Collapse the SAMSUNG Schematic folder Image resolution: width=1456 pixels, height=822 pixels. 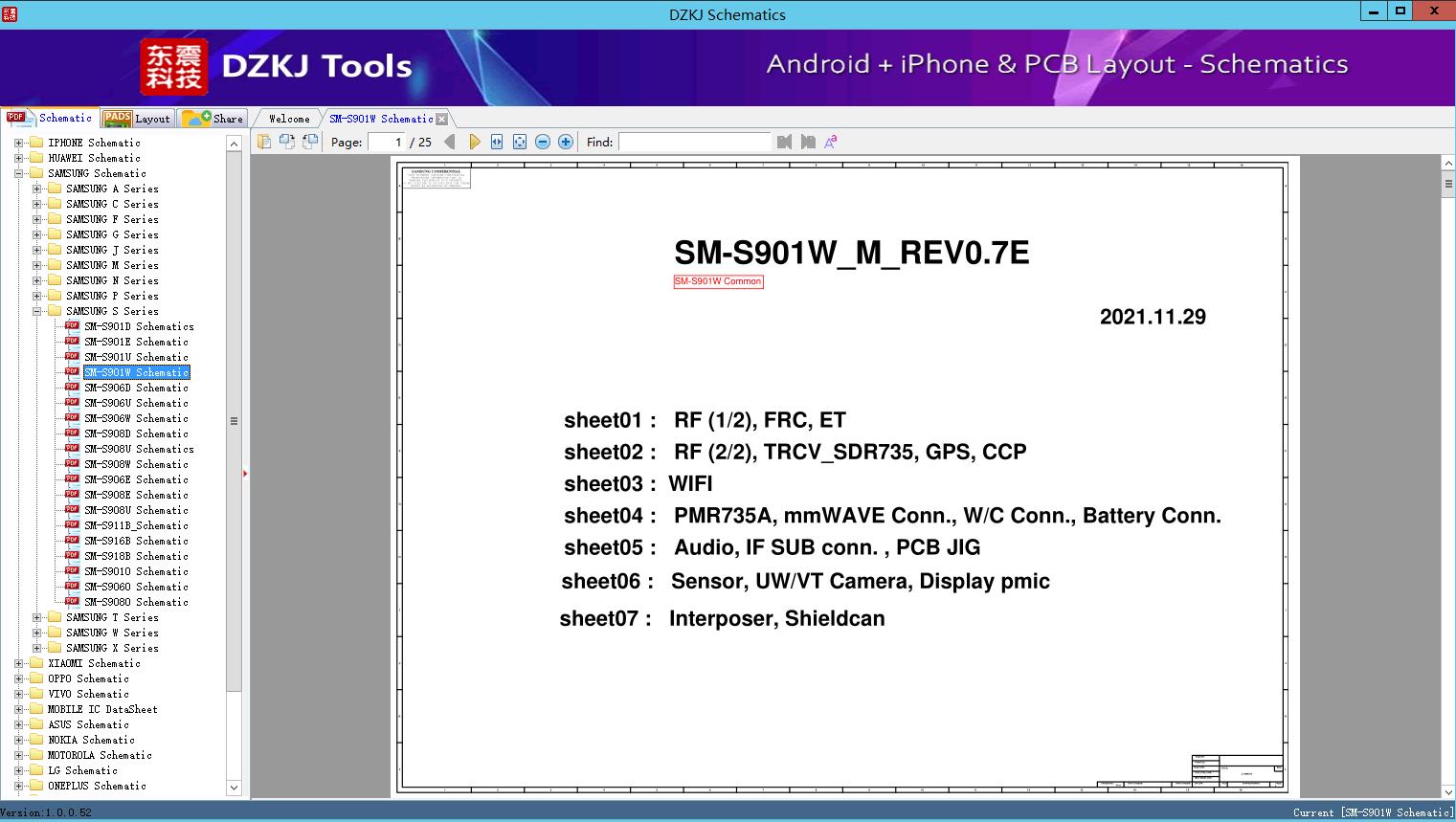click(18, 173)
